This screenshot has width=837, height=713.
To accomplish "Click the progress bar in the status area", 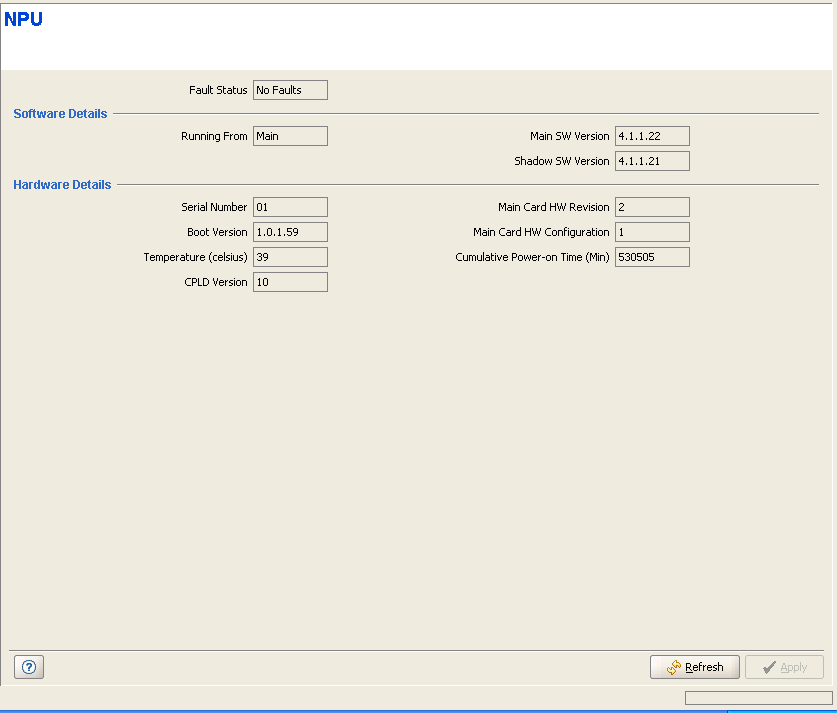I will (x=758, y=698).
